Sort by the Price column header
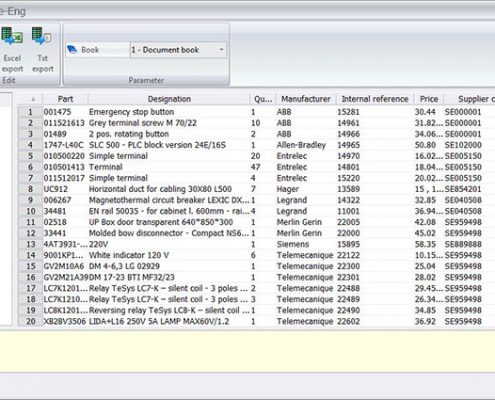Viewport: 495px width, 400px height. point(429,99)
